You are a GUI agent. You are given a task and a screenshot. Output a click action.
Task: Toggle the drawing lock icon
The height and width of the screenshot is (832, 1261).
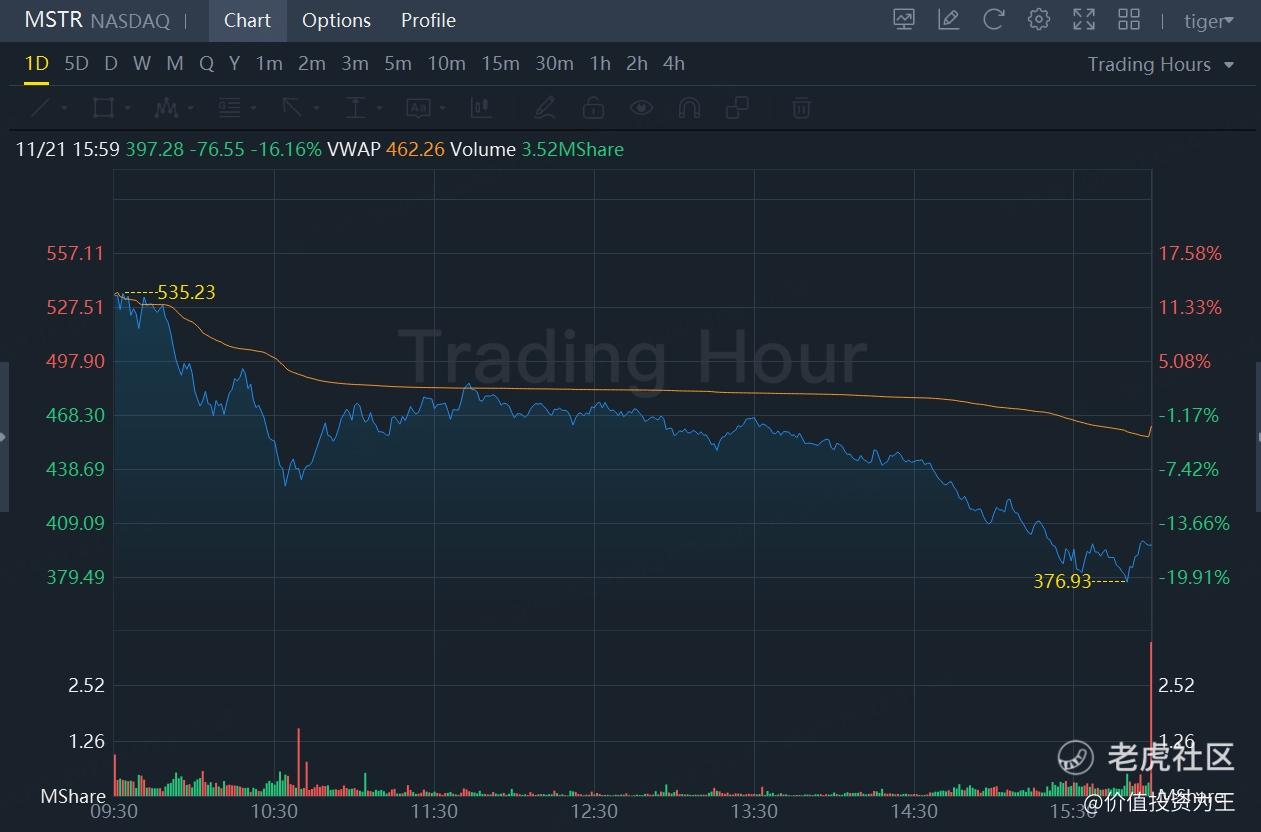(x=593, y=107)
